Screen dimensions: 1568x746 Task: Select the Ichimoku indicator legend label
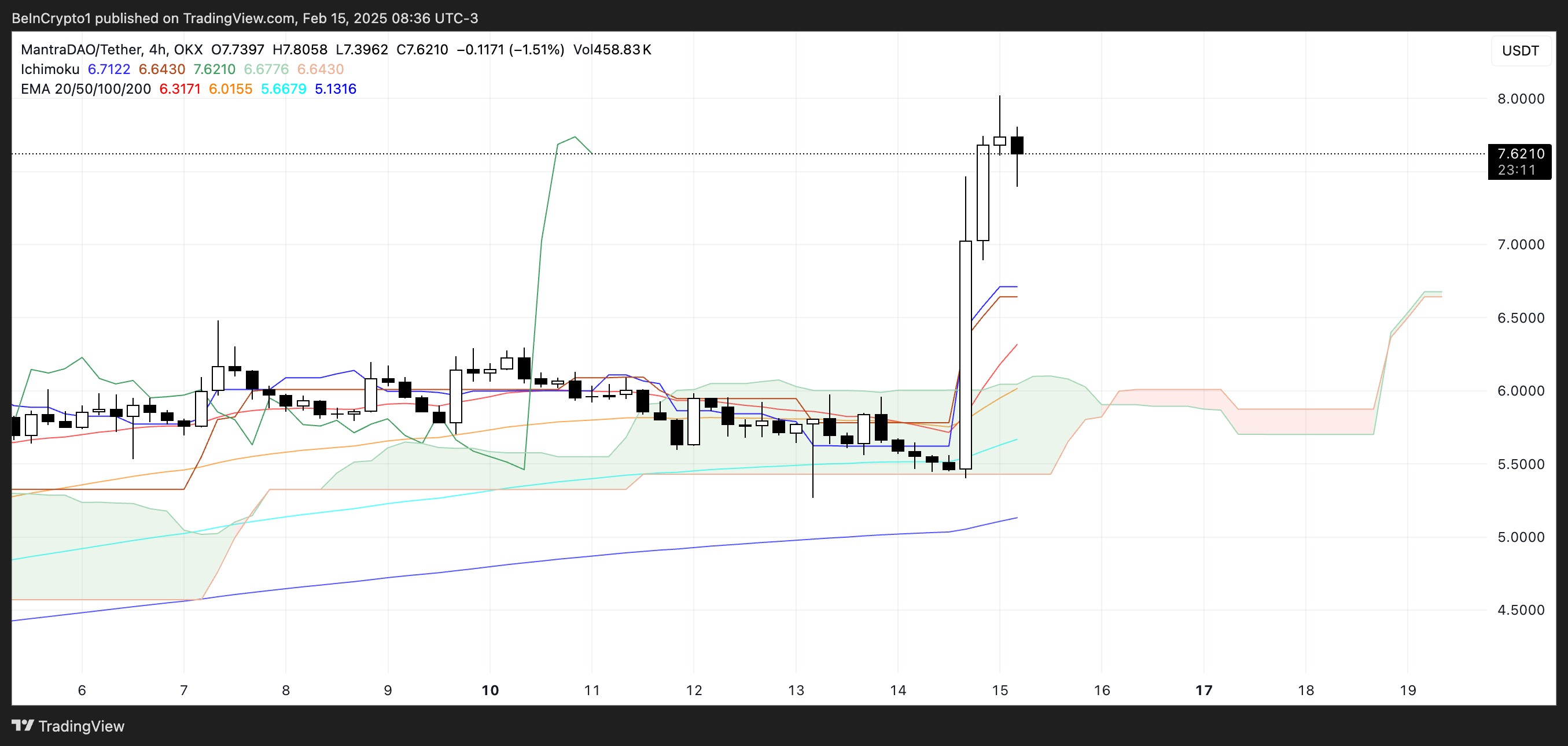(x=50, y=69)
